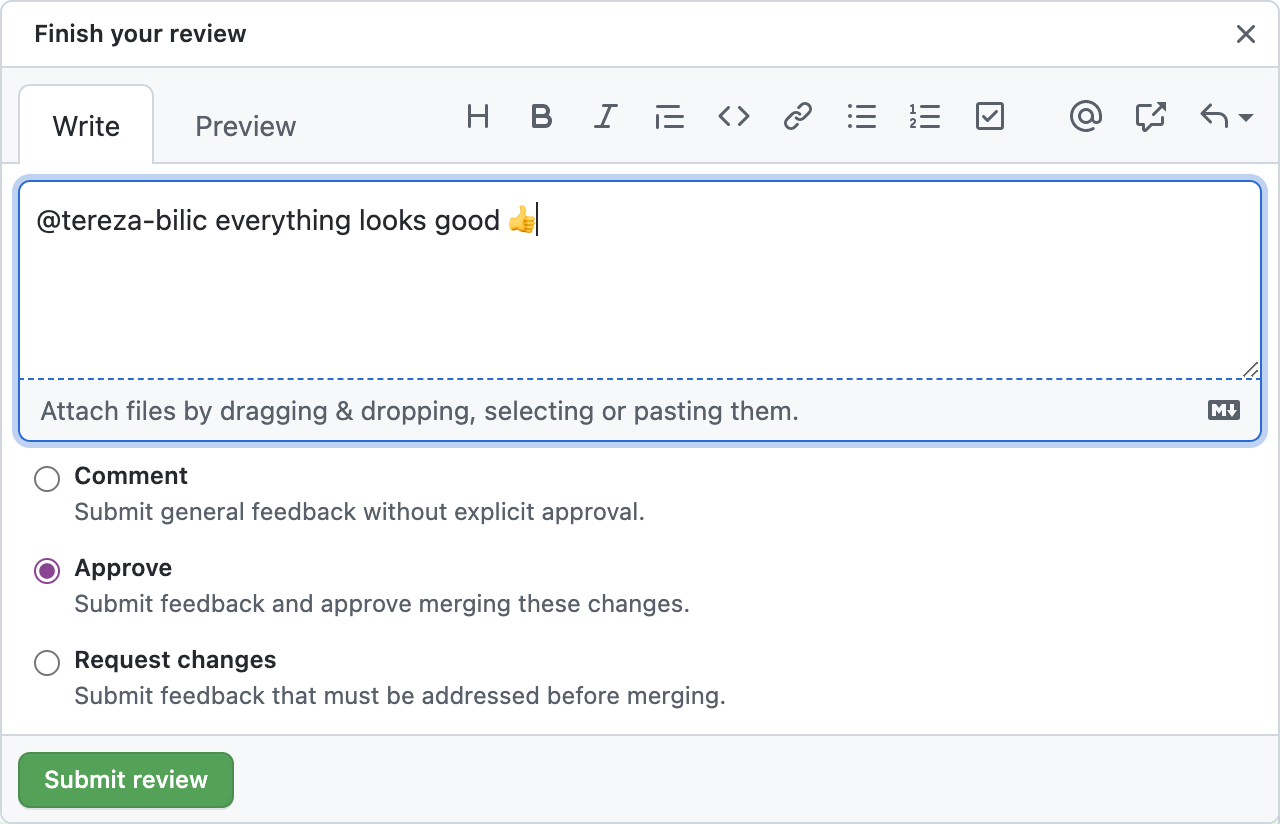Select the Comment radio option
This screenshot has height=824, width=1280.
click(47, 479)
